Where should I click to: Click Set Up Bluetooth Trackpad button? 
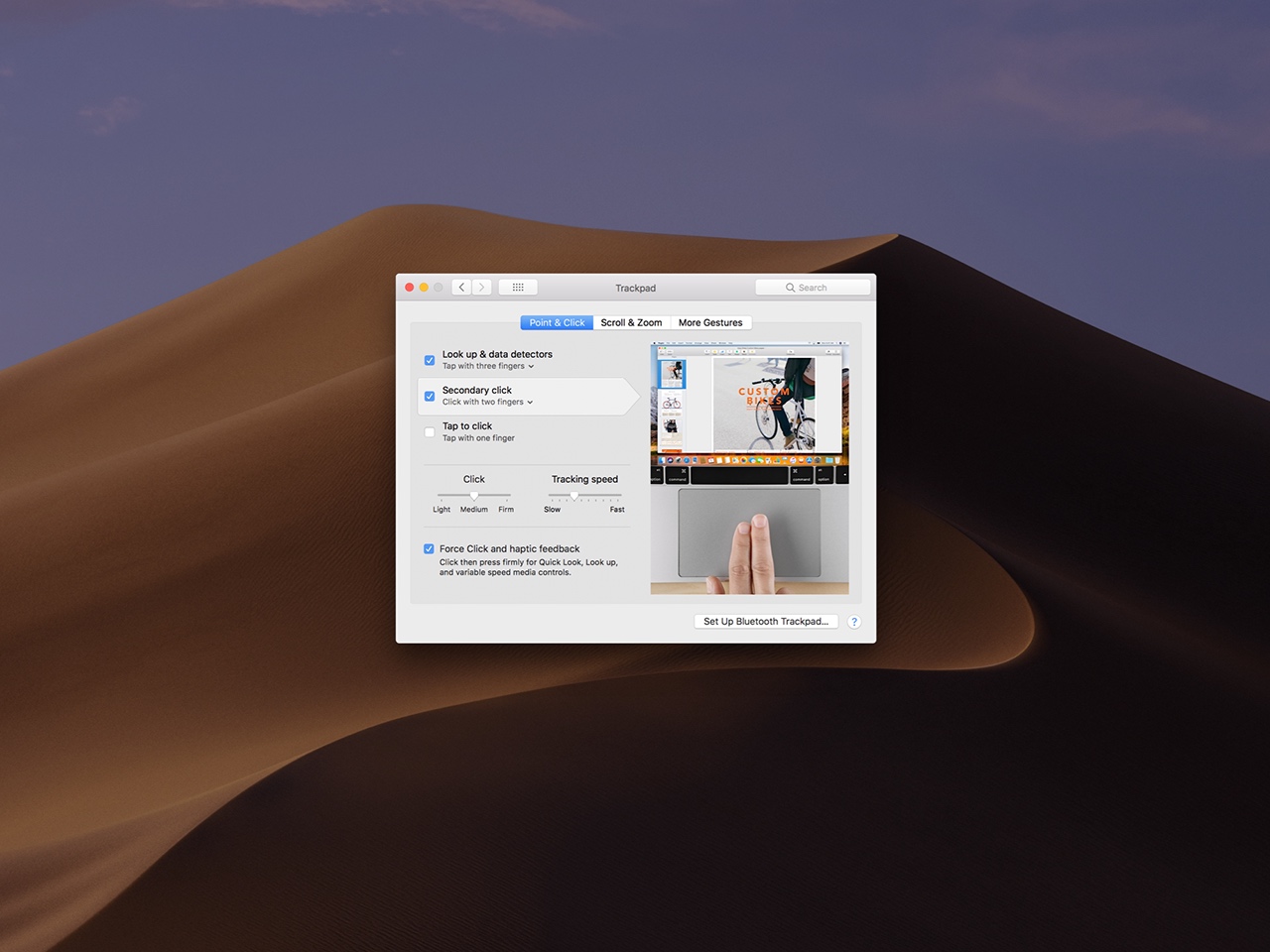click(x=765, y=622)
